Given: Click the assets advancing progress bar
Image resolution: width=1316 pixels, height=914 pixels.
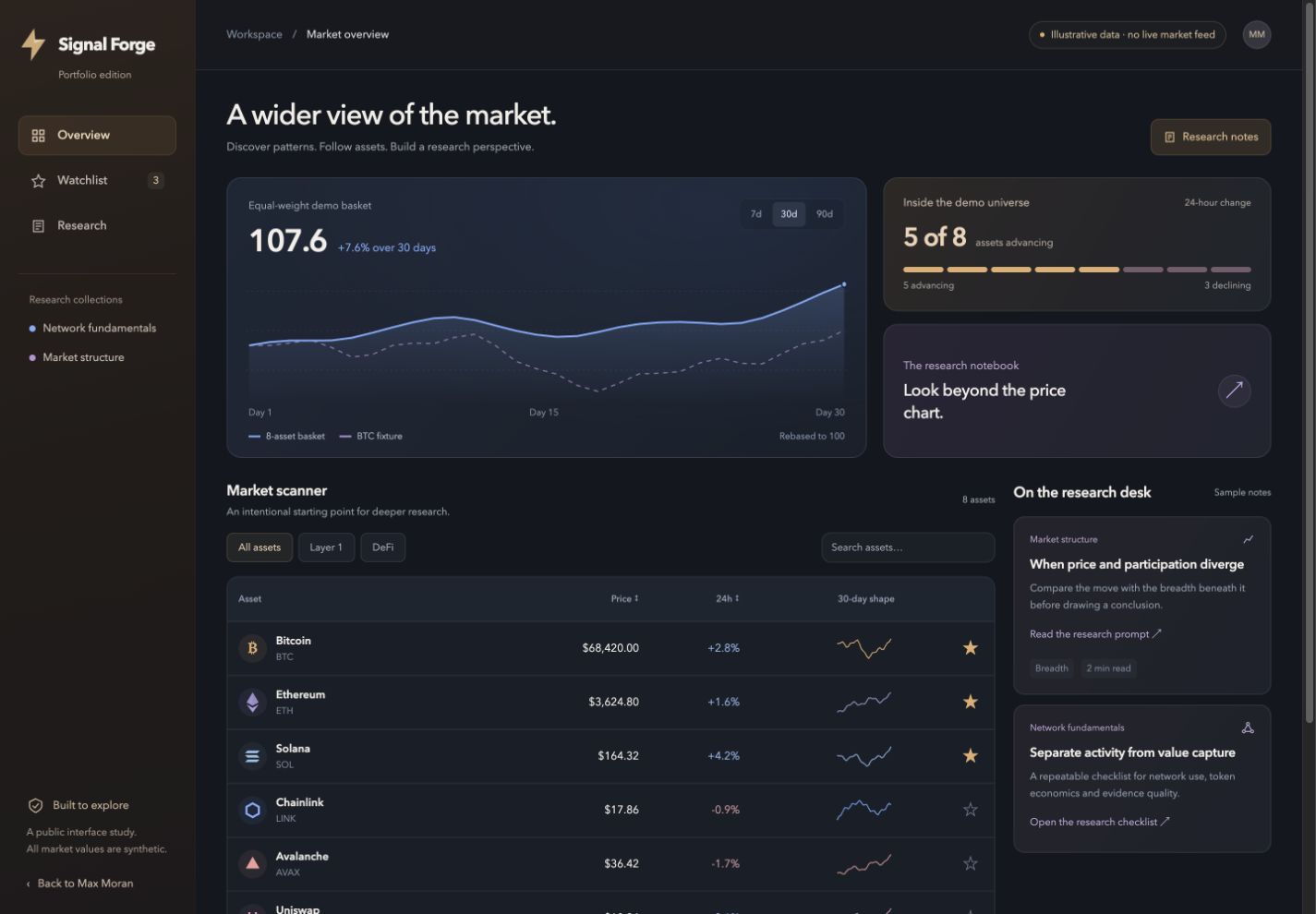Looking at the screenshot, I should click(1077, 270).
